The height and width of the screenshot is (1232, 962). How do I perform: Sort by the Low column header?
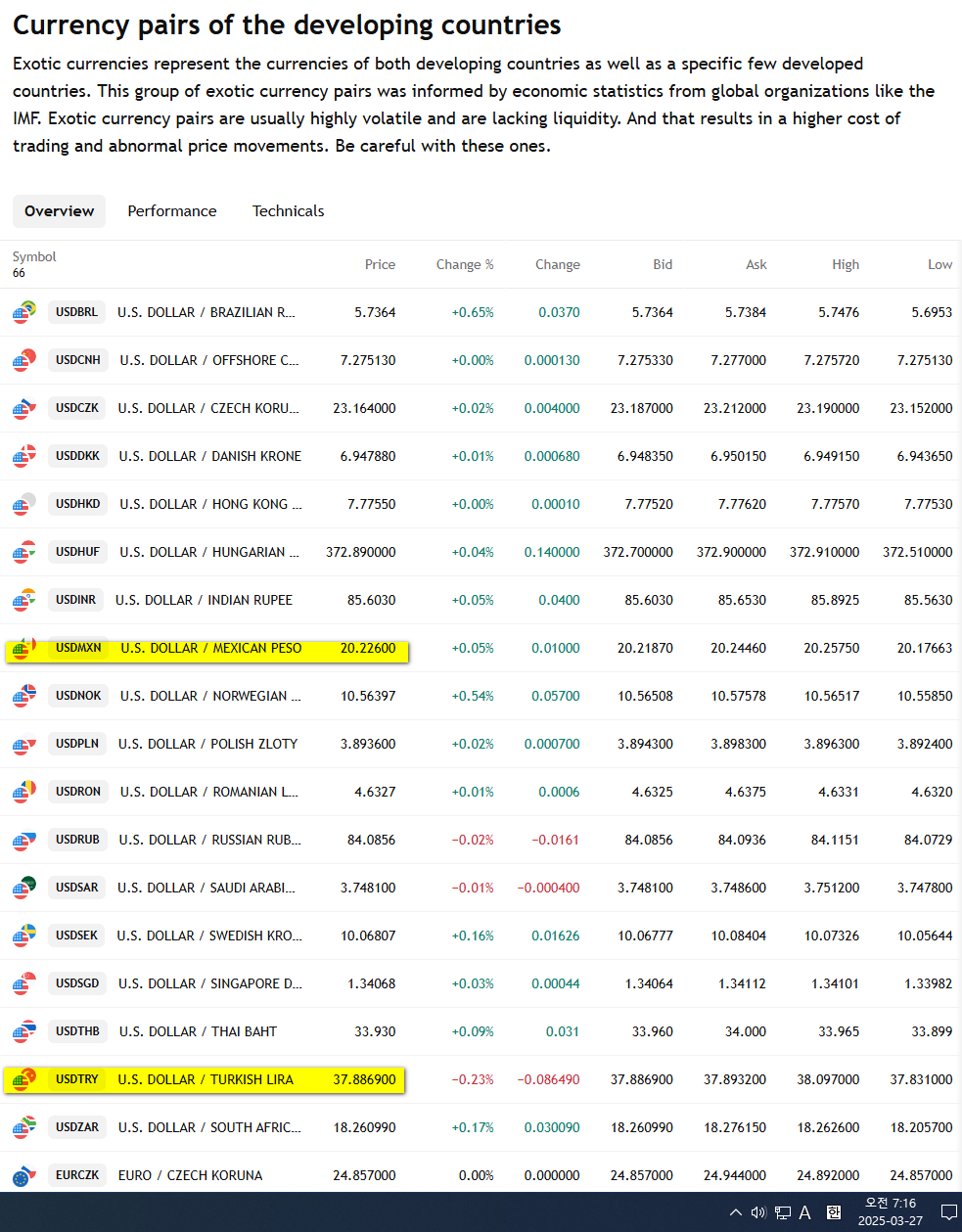click(939, 264)
